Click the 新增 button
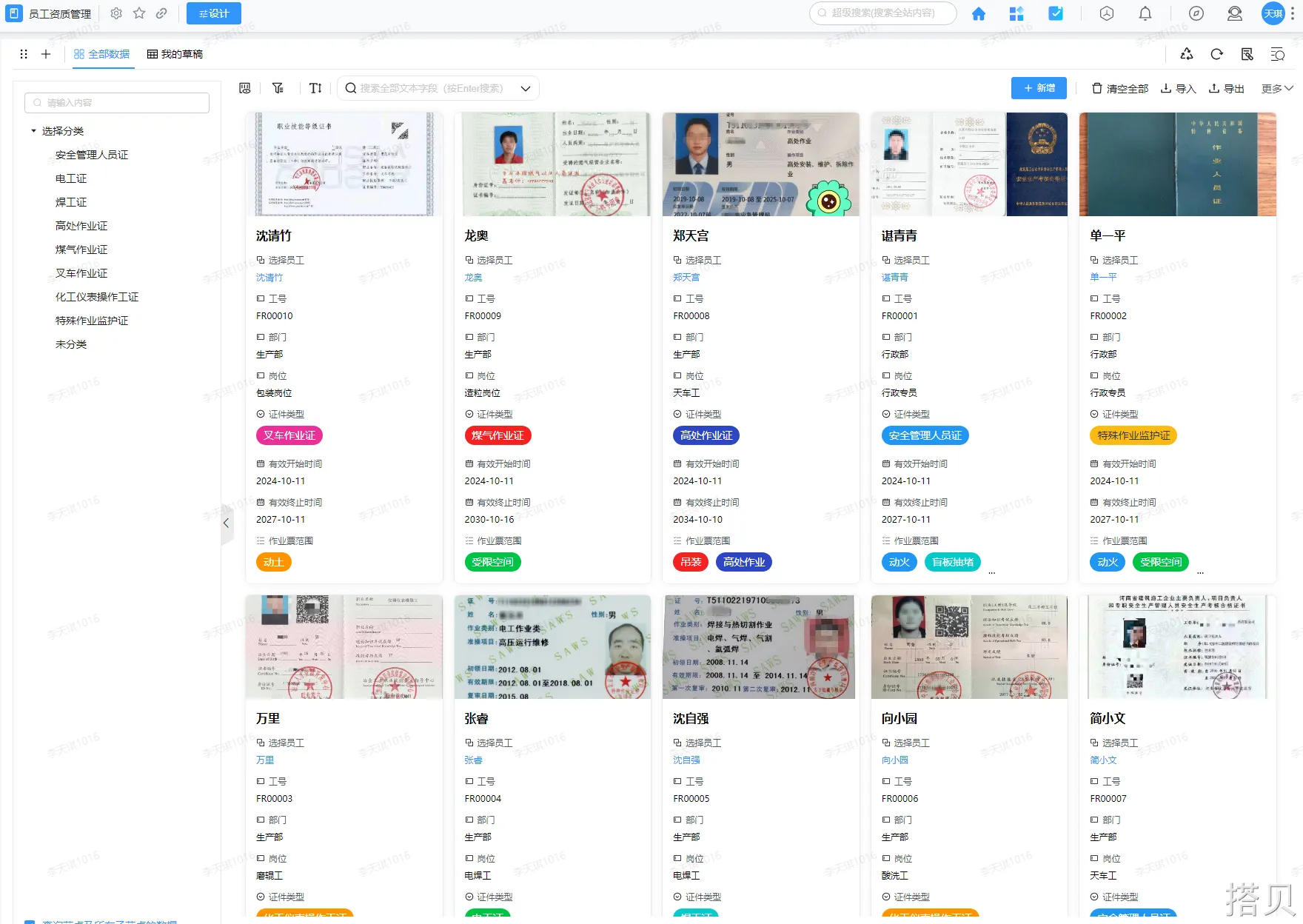 (x=1039, y=88)
